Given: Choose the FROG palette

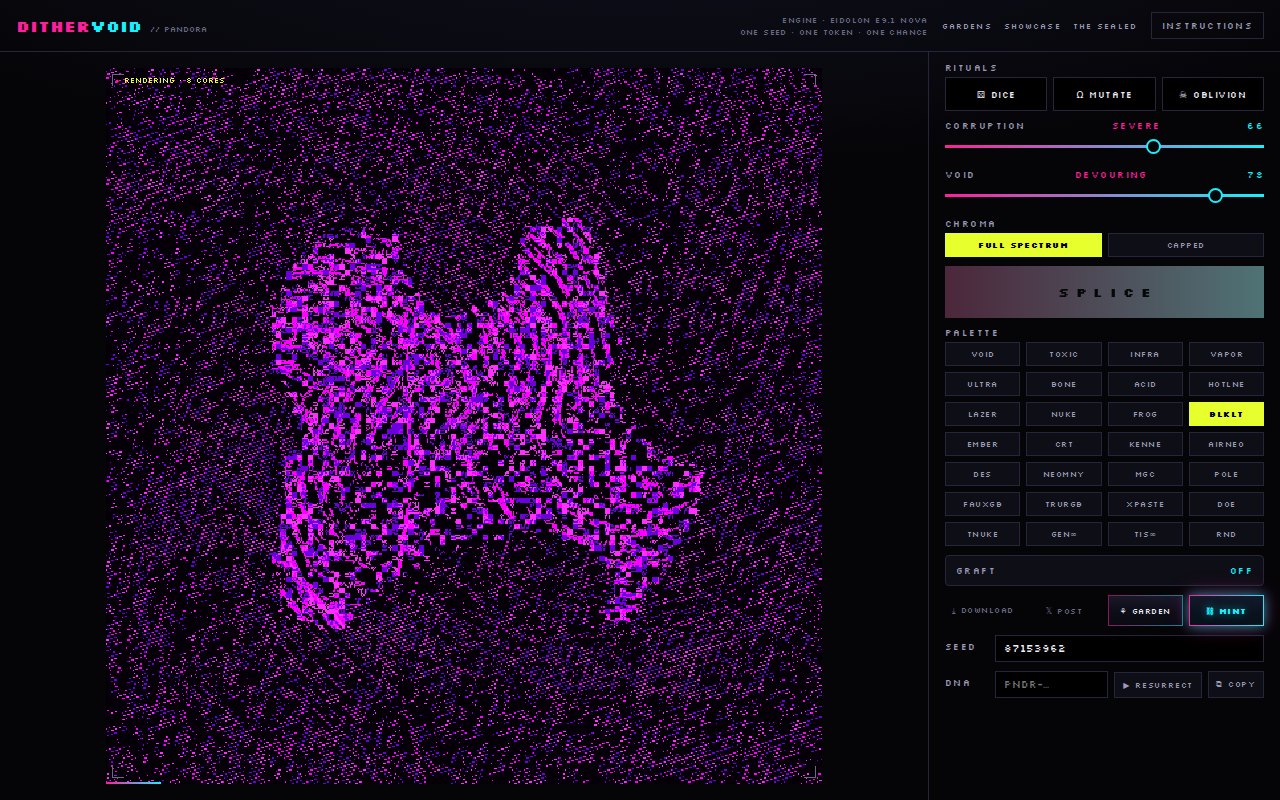Looking at the screenshot, I should [1145, 414].
